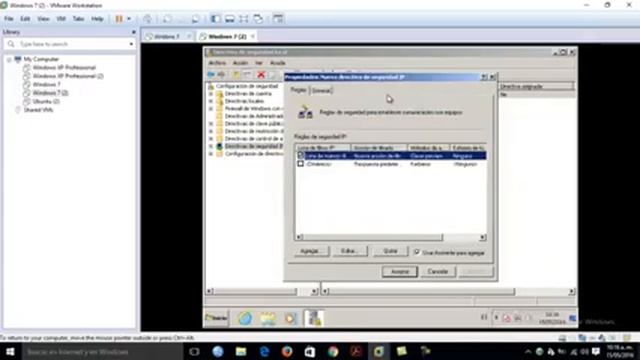Click the Editar button
The width and height of the screenshot is (640, 360).
(x=350, y=251)
